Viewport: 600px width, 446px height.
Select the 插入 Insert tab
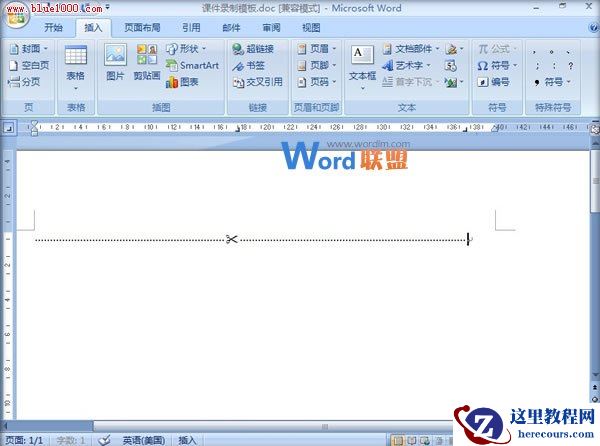coord(93,28)
